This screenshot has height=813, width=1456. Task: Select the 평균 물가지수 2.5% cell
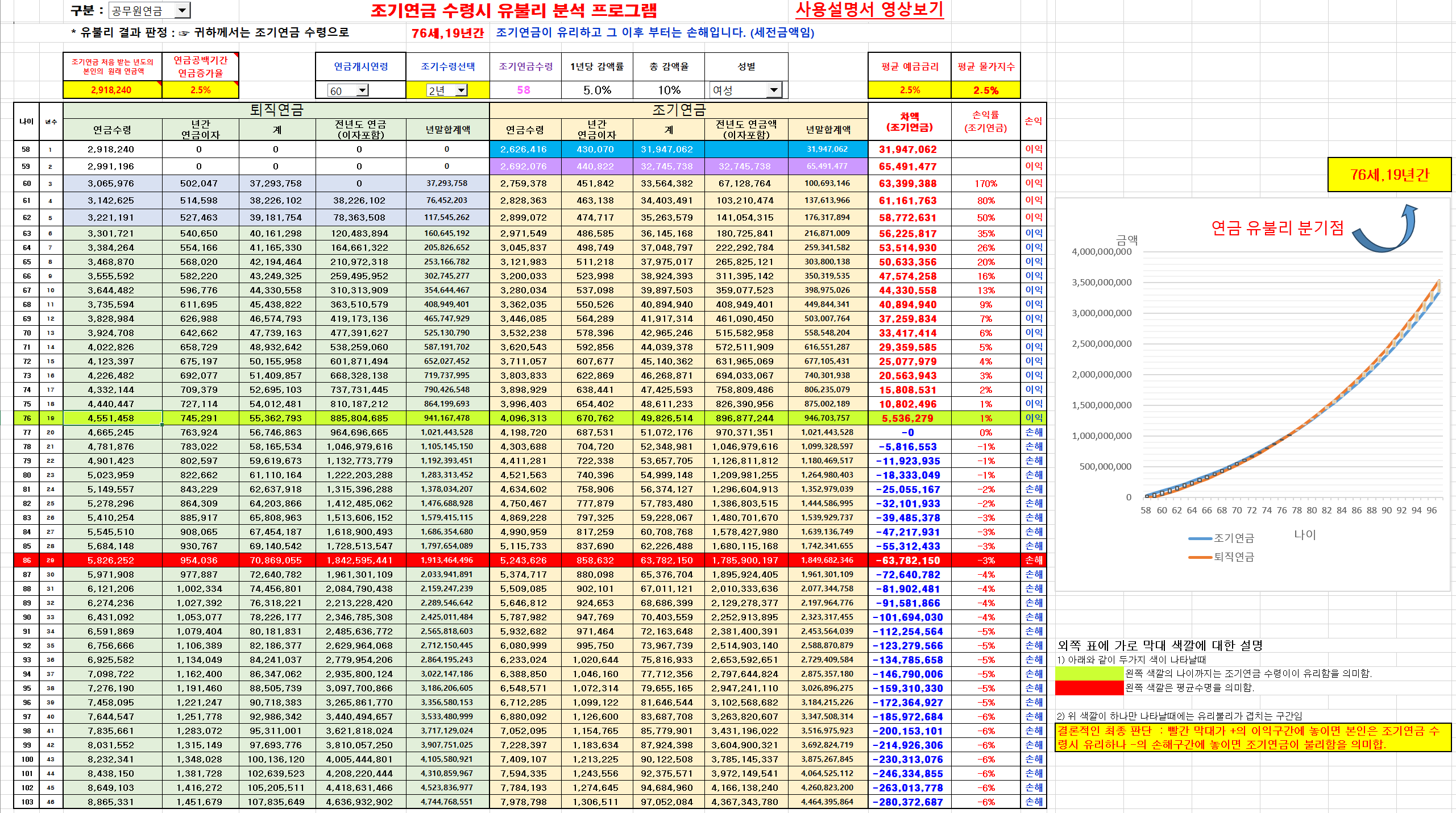click(985, 90)
